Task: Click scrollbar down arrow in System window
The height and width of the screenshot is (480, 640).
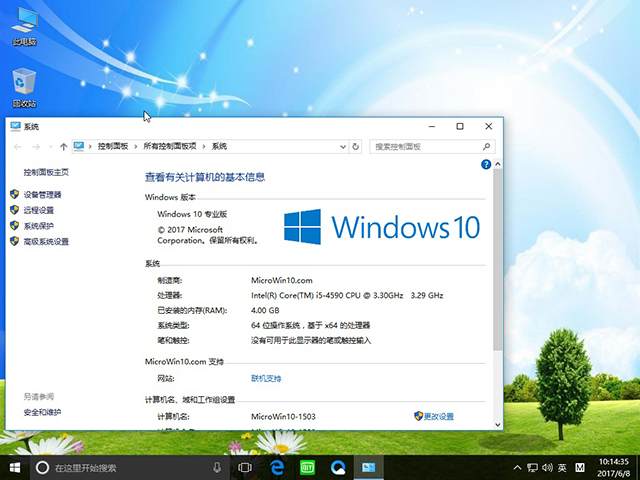Action: [498, 424]
